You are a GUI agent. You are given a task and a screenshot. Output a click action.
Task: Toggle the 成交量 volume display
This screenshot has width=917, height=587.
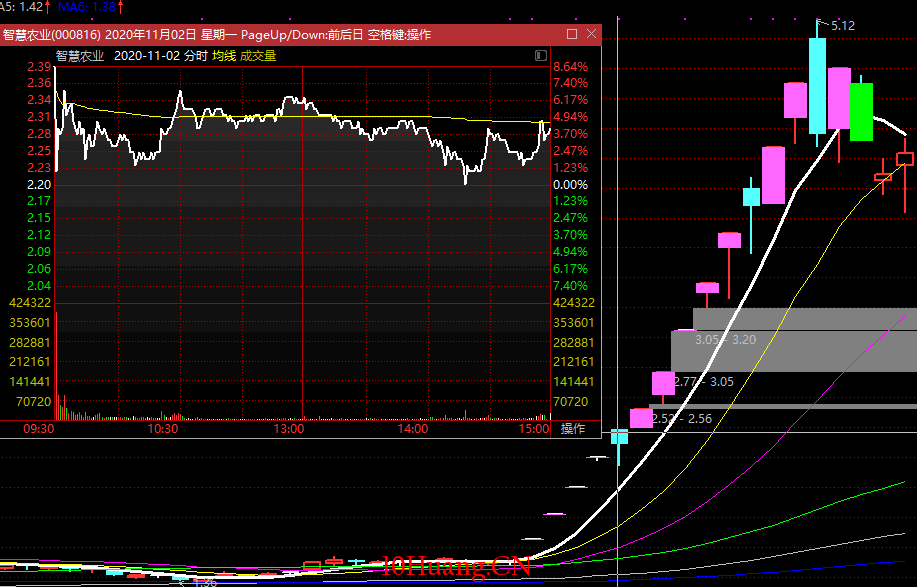pyautogui.click(x=257, y=56)
